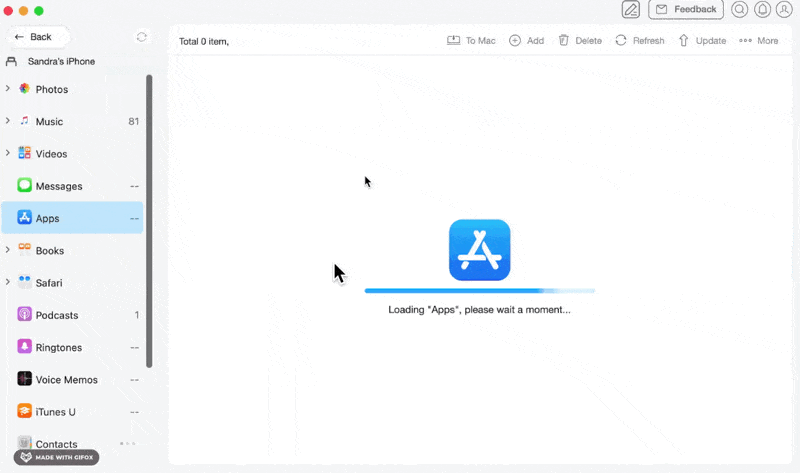The image size is (800, 473).
Task: Click the Sandra's iPhone device name
Action: pyautogui.click(x=61, y=61)
